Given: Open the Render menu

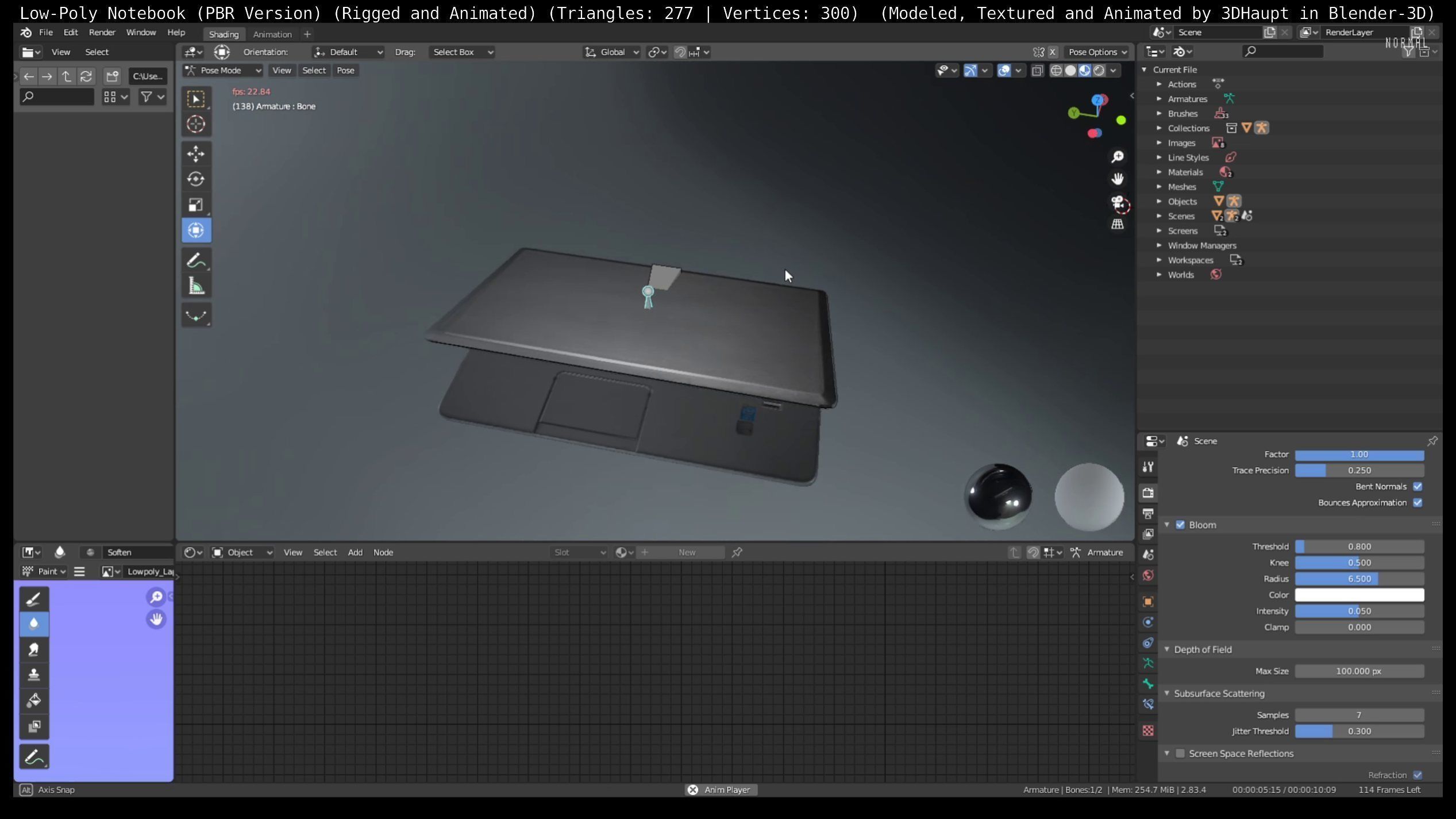Looking at the screenshot, I should pyautogui.click(x=102, y=32).
